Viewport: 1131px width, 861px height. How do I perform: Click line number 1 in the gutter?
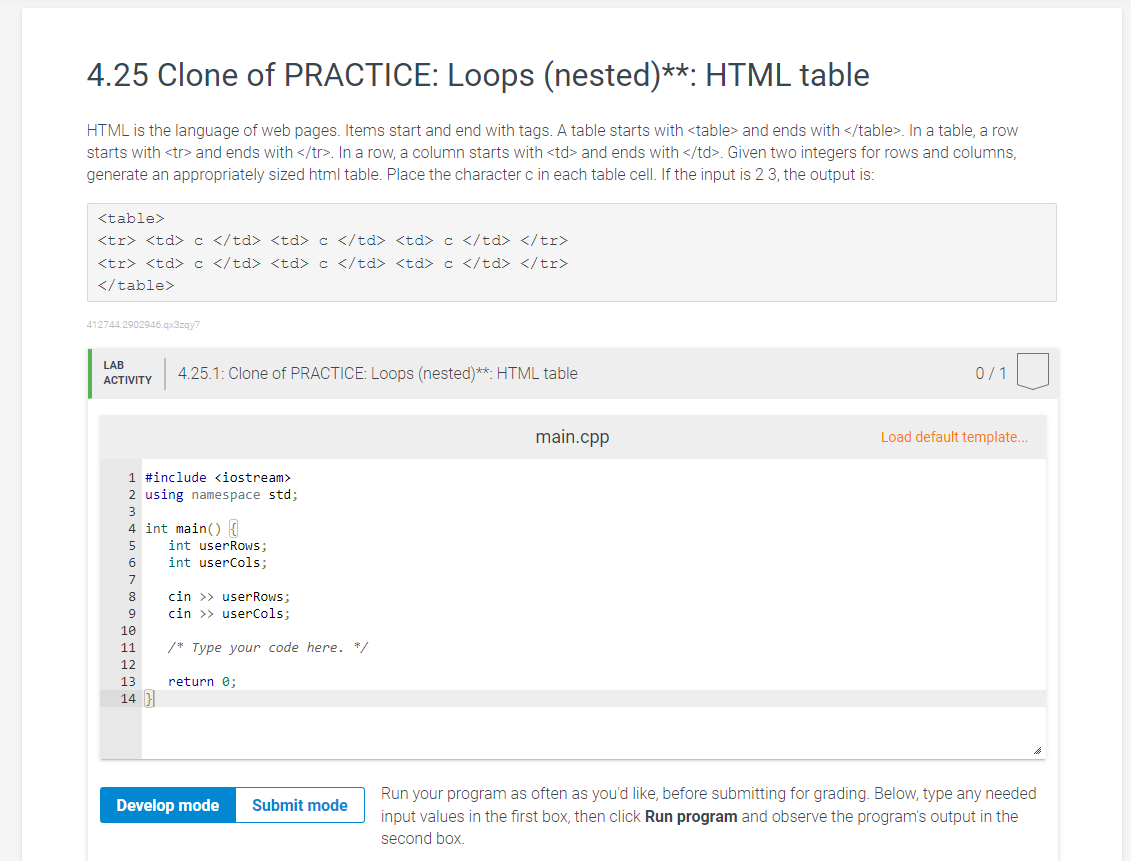(x=132, y=477)
